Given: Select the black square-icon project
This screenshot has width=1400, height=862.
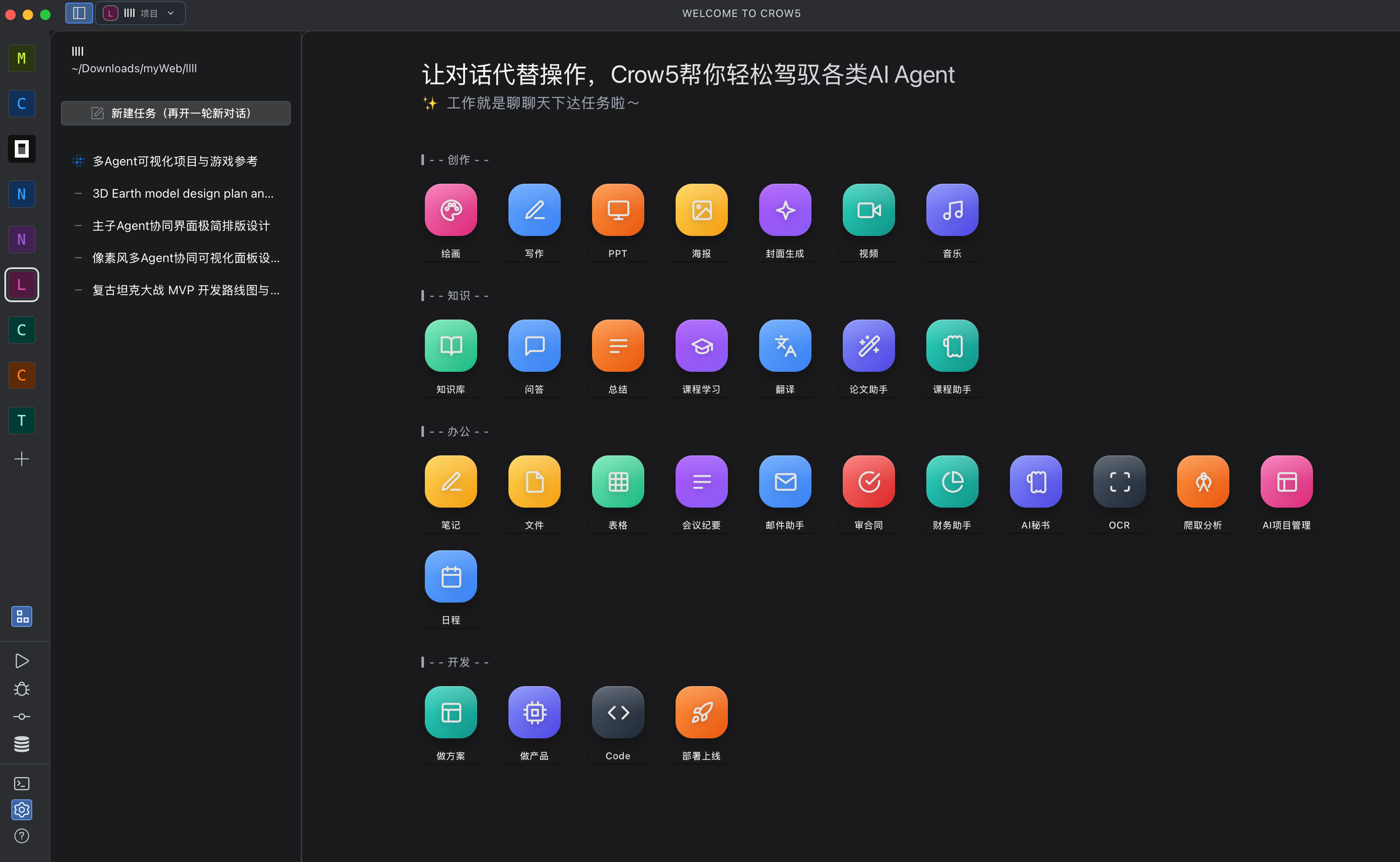Looking at the screenshot, I should point(22,149).
